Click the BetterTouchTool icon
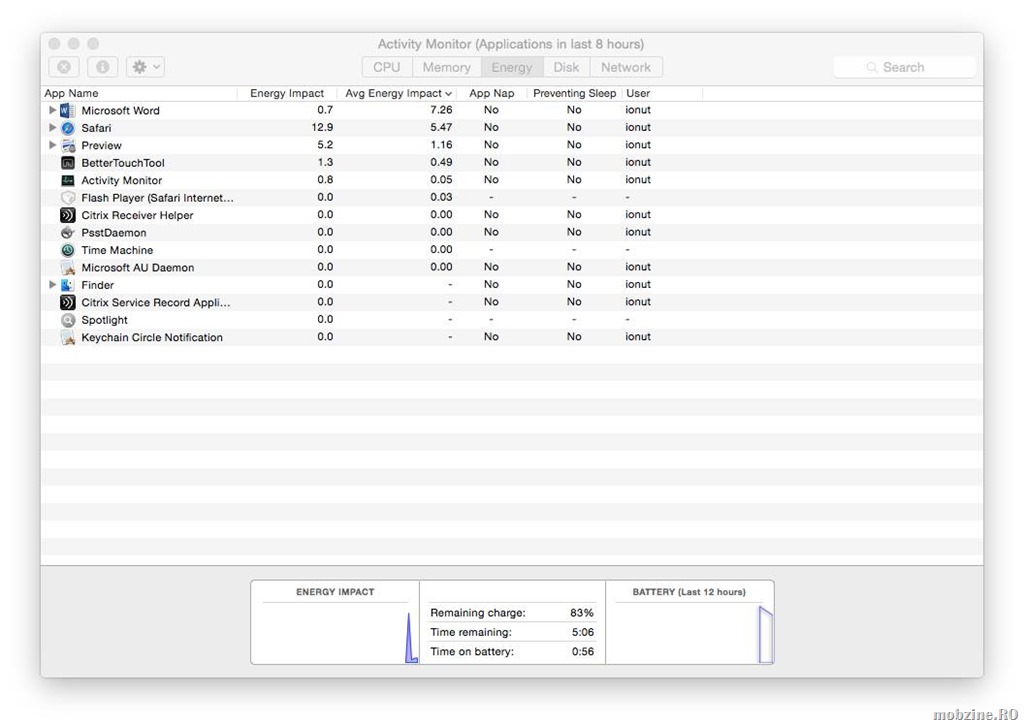The width and height of the screenshot is (1024, 726). (x=67, y=163)
